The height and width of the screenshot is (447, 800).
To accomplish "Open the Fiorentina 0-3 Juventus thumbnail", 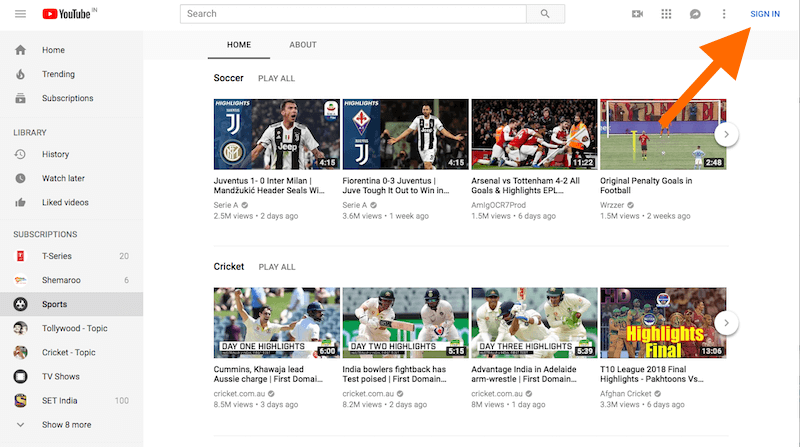I will click(406, 134).
